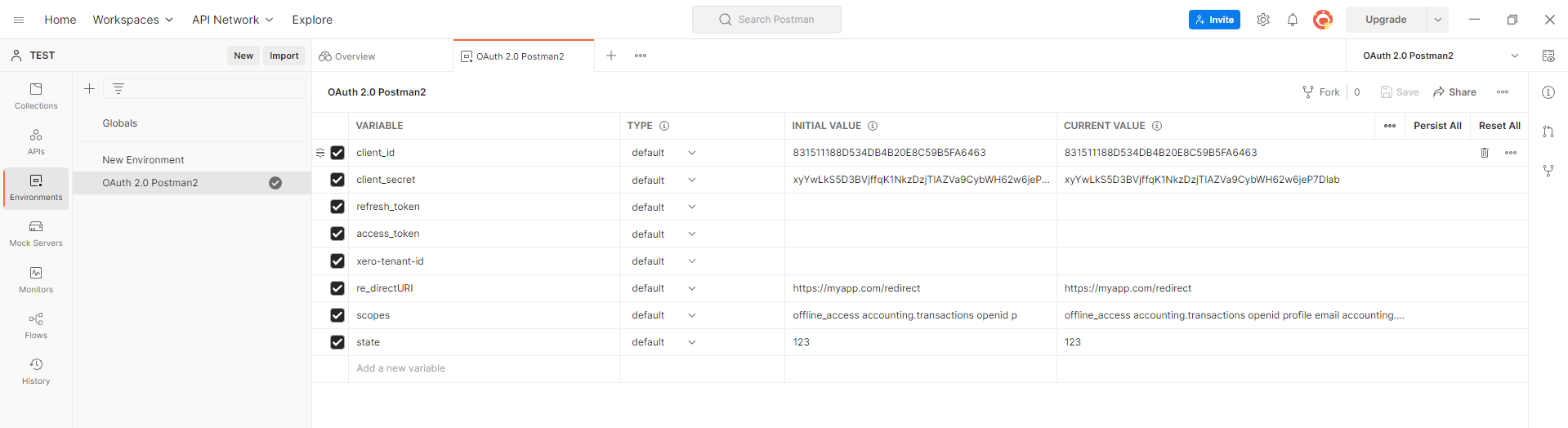This screenshot has height=428, width=1568.
Task: Open Postman settings gear
Action: [1263, 20]
